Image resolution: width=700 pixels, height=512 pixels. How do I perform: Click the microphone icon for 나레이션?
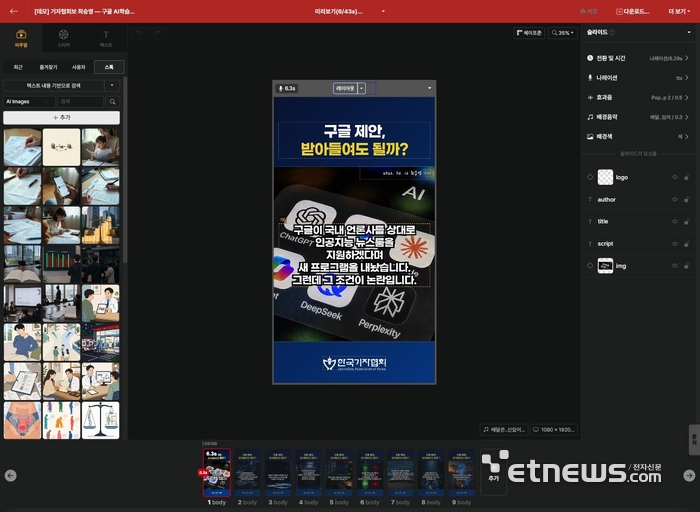(590, 78)
